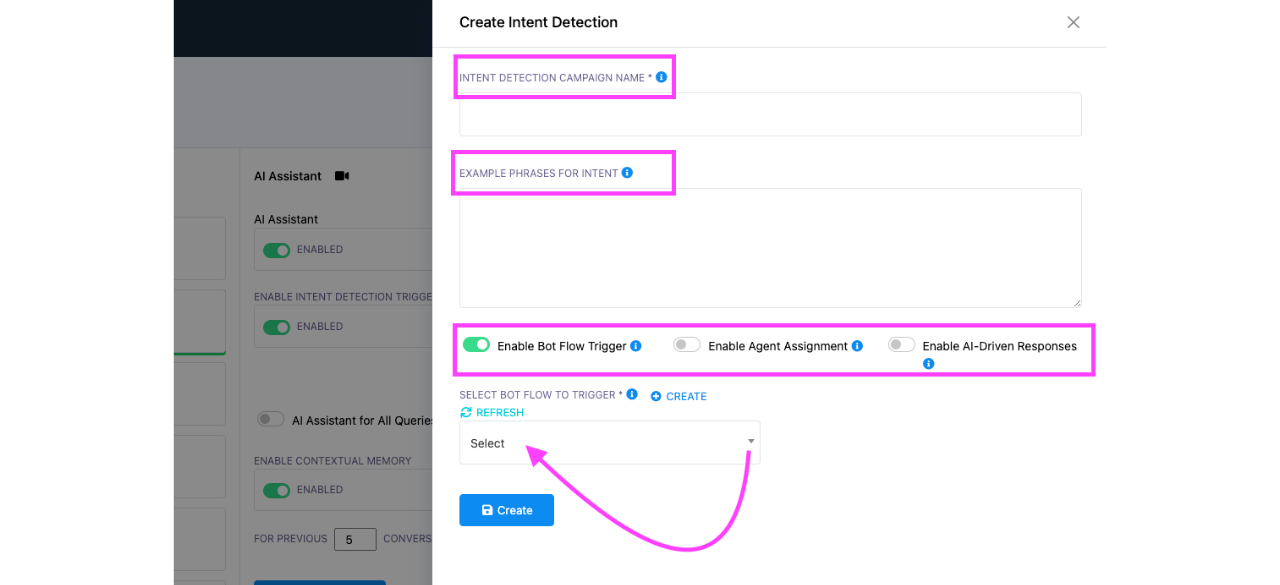The image size is (1280, 585).
Task: Toggle Enable Intent Detection Trigger switch
Action: [276, 327]
